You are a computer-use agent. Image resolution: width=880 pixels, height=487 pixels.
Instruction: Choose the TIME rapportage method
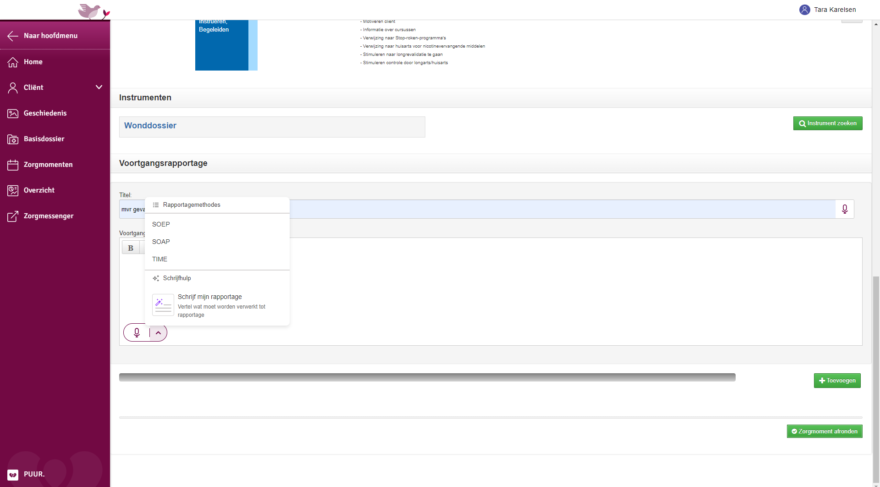160,259
